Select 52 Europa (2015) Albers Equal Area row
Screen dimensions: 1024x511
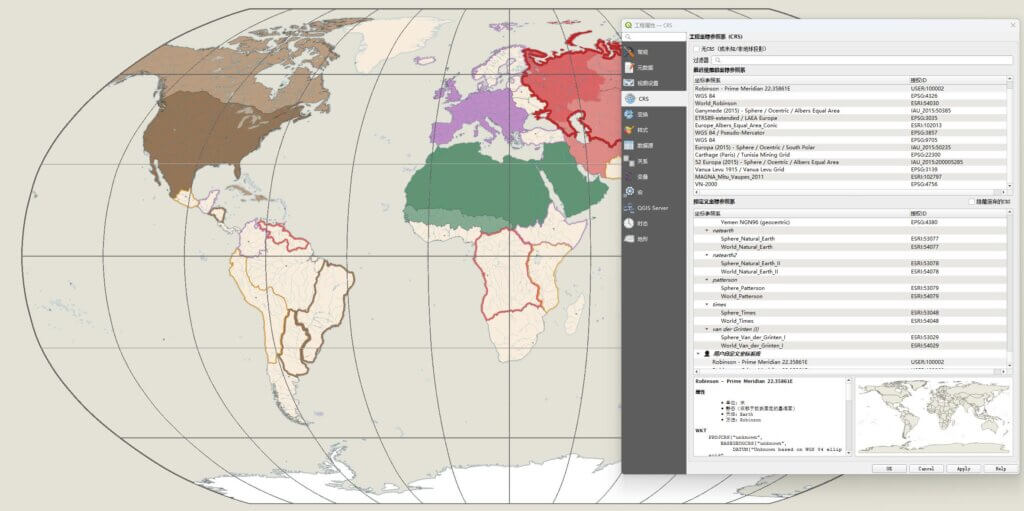850,162
